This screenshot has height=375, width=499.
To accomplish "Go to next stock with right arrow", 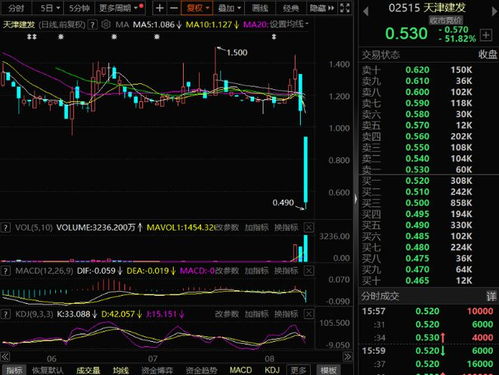I will coord(494,11).
